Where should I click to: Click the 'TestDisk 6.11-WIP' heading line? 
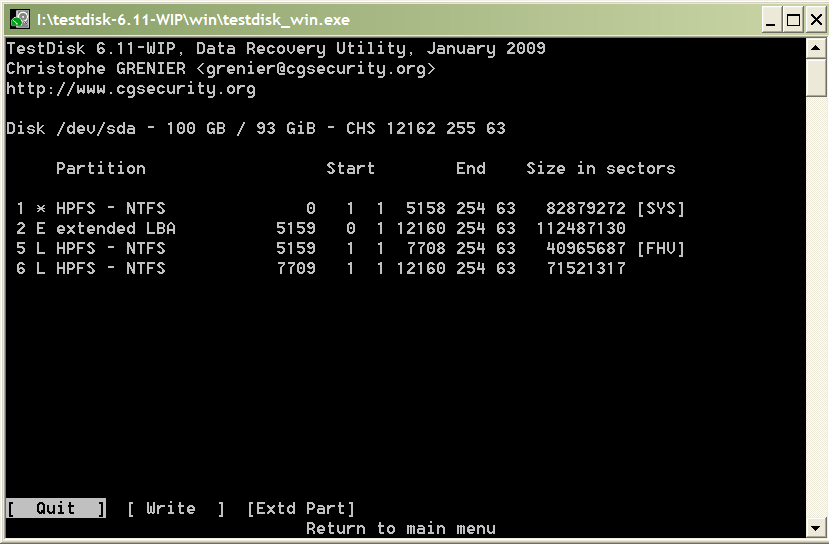[x=275, y=49]
